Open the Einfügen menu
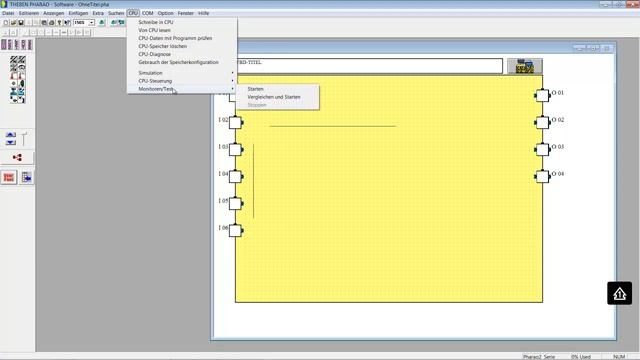The height and width of the screenshot is (360, 640). coord(78,13)
